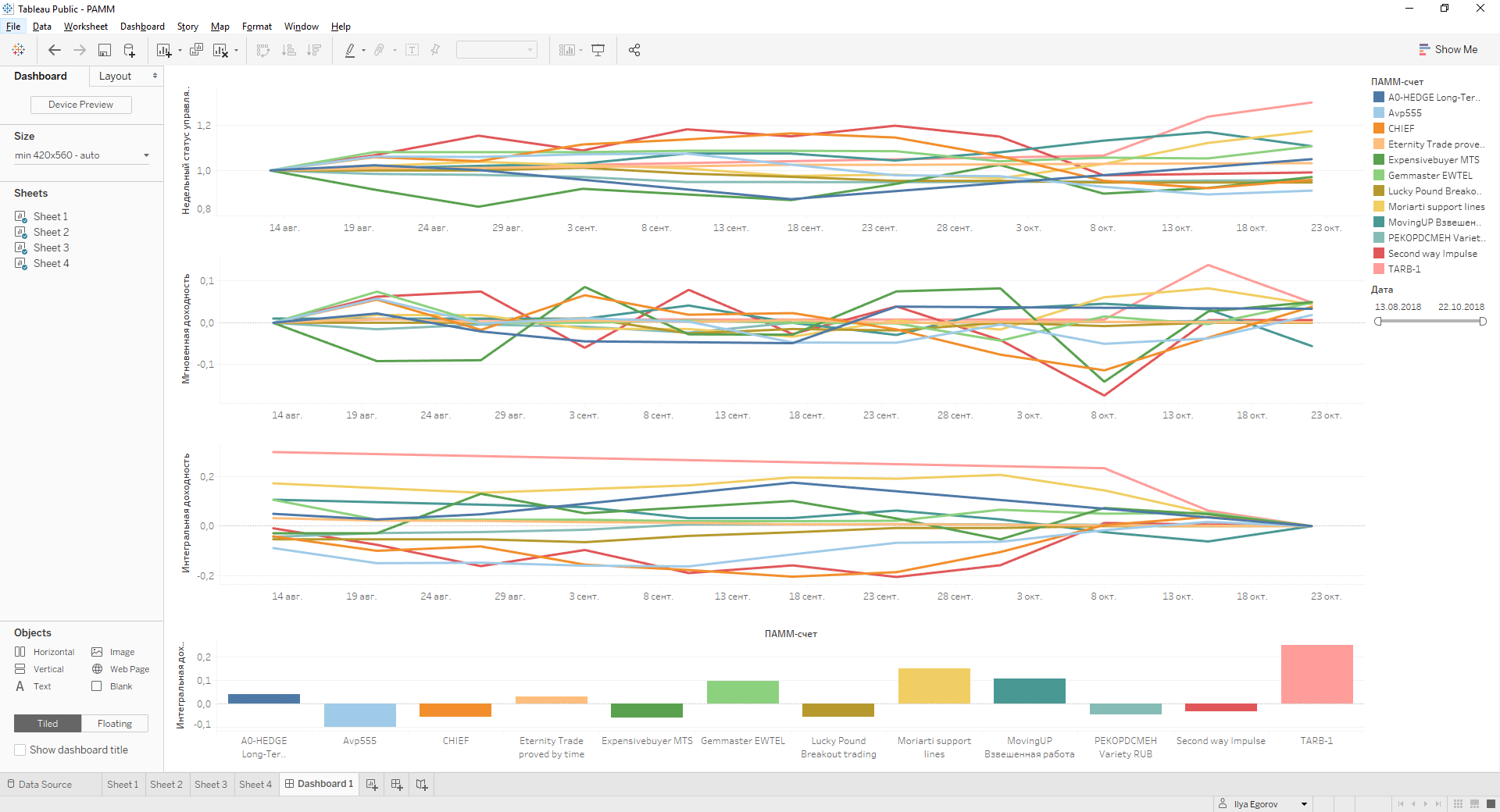Open the Highlight dropdown arrow

(364, 51)
